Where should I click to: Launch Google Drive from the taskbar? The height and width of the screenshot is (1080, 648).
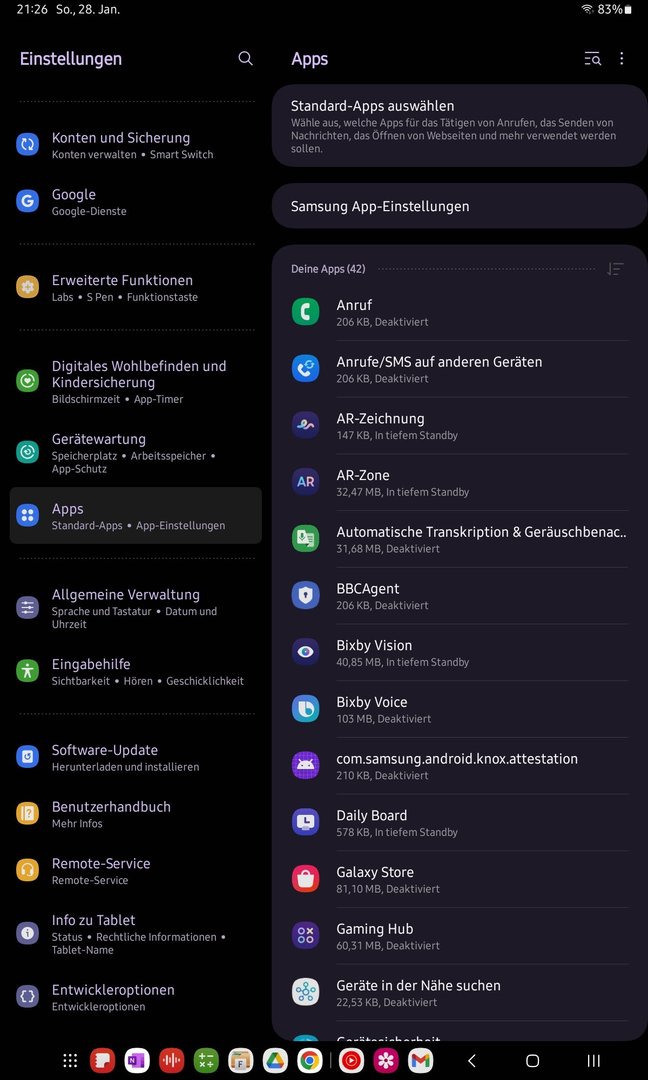(275, 1060)
